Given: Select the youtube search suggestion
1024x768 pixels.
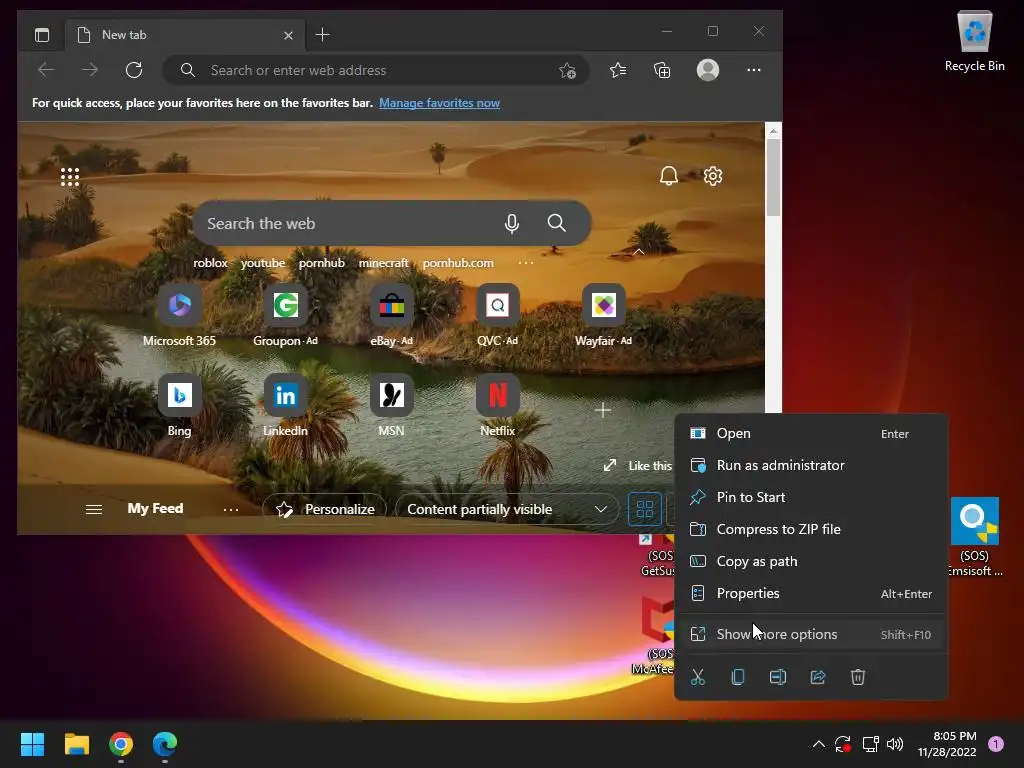Looking at the screenshot, I should pos(263,263).
